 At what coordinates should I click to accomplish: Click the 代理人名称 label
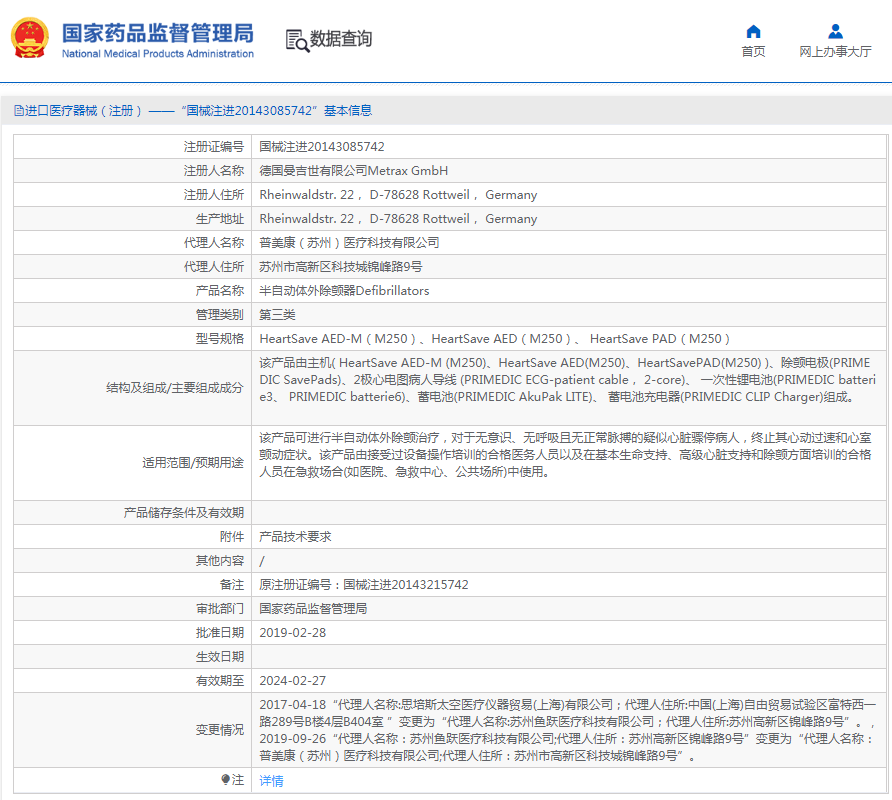pos(214,242)
